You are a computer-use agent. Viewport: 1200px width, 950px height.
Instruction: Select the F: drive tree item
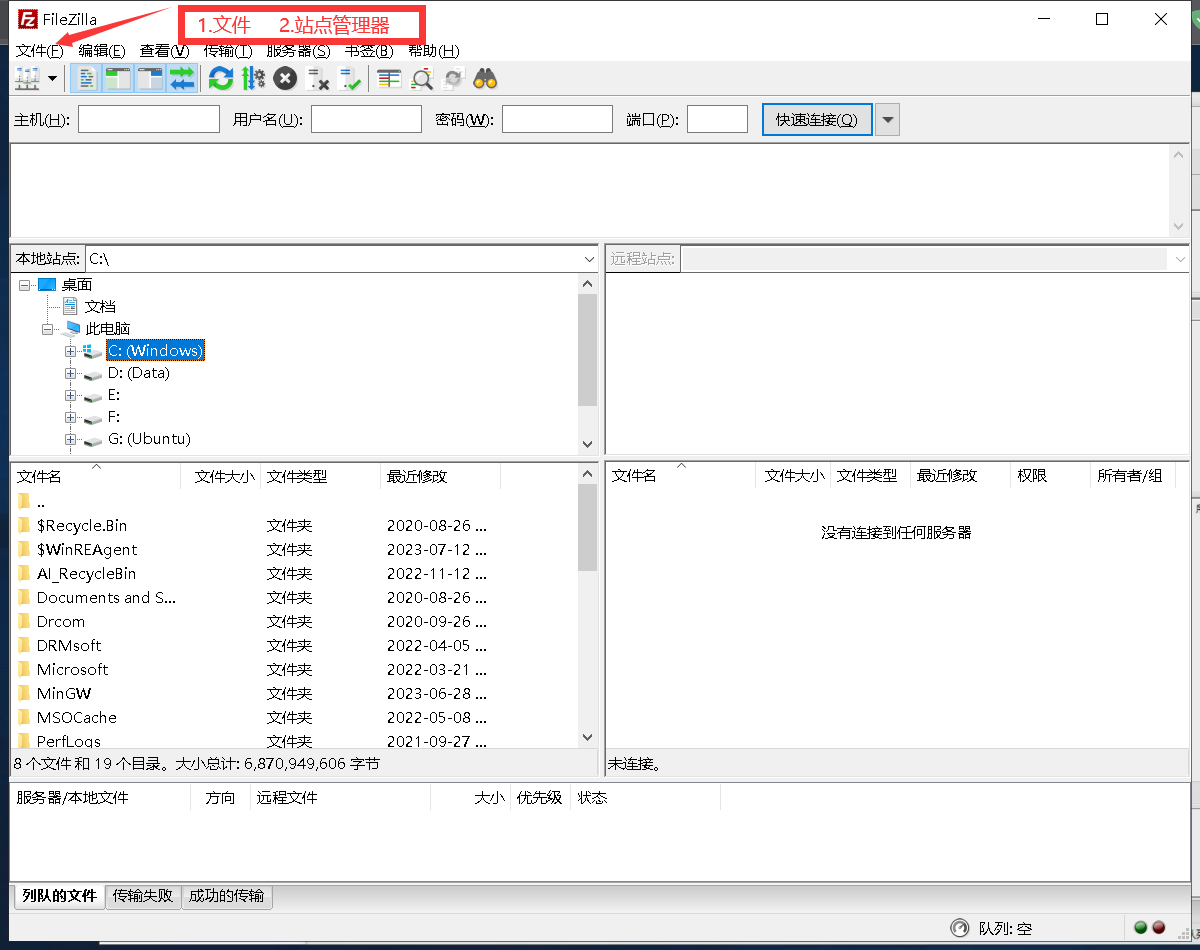click(114, 417)
